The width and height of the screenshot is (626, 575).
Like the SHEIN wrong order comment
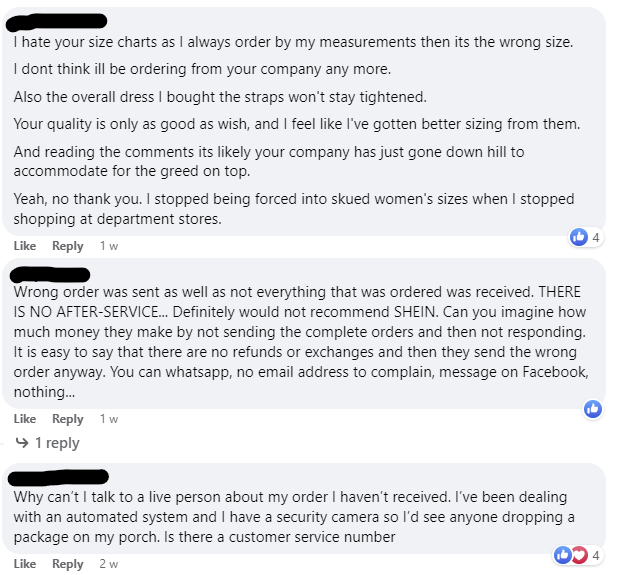point(24,419)
